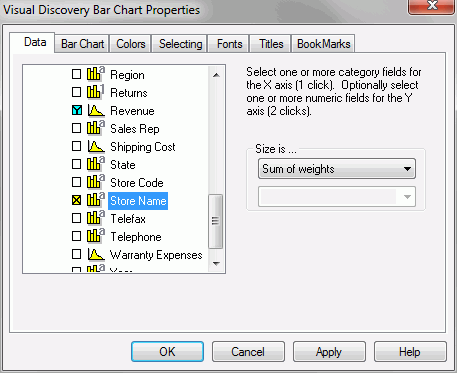Click the State field bar icon
Viewport: 457px width, 373px height.
pos(96,164)
